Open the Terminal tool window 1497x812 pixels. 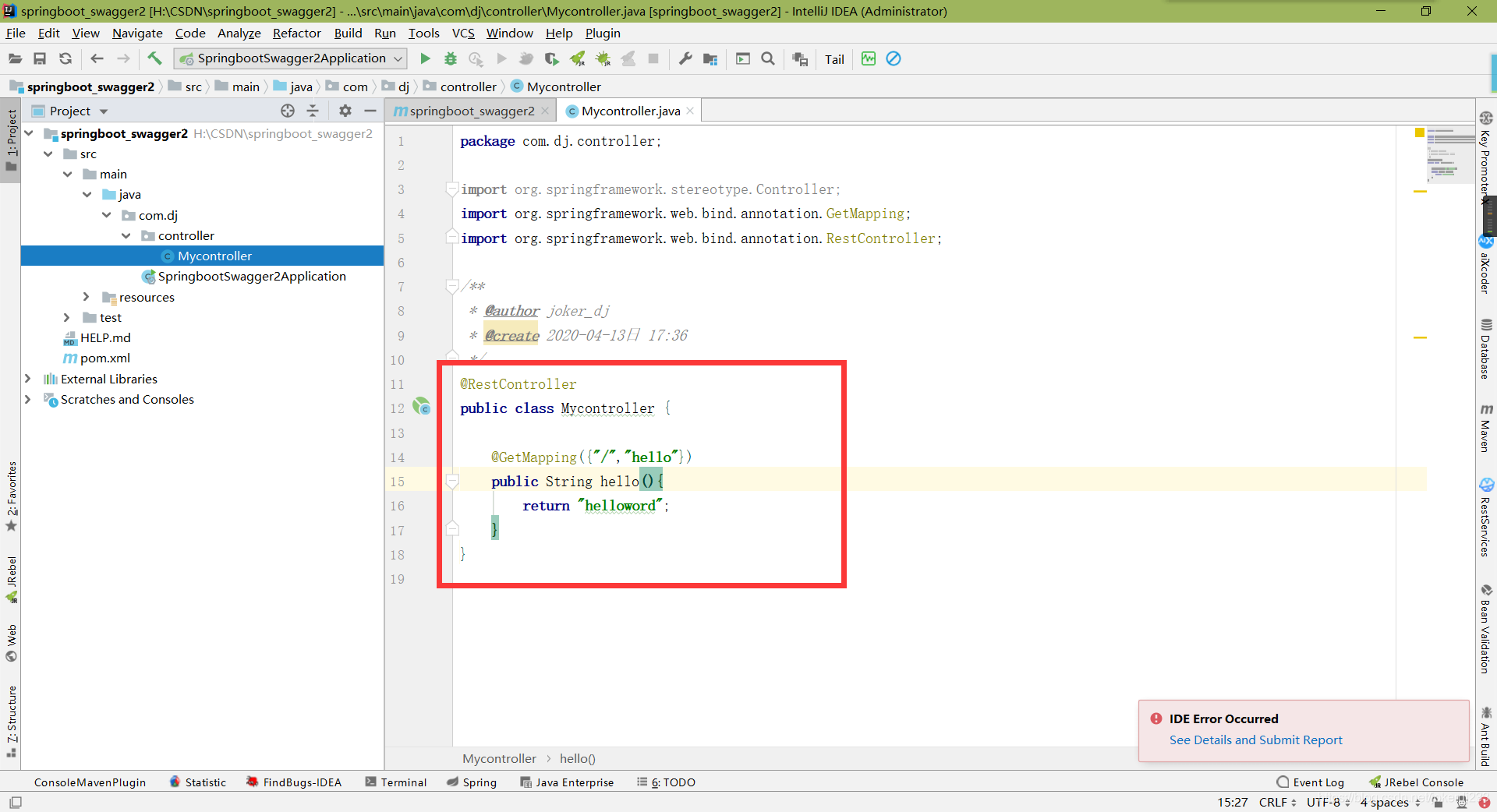396,782
